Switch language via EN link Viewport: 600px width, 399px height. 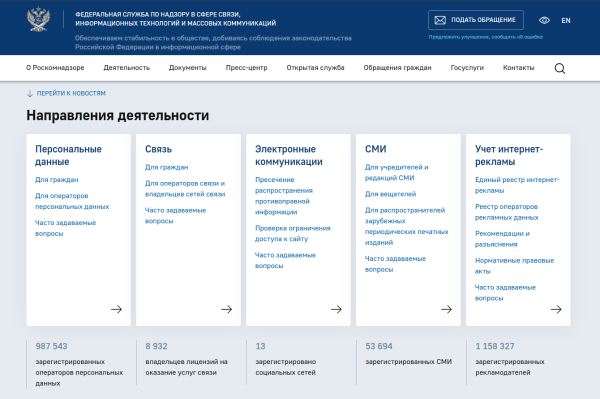(x=566, y=21)
